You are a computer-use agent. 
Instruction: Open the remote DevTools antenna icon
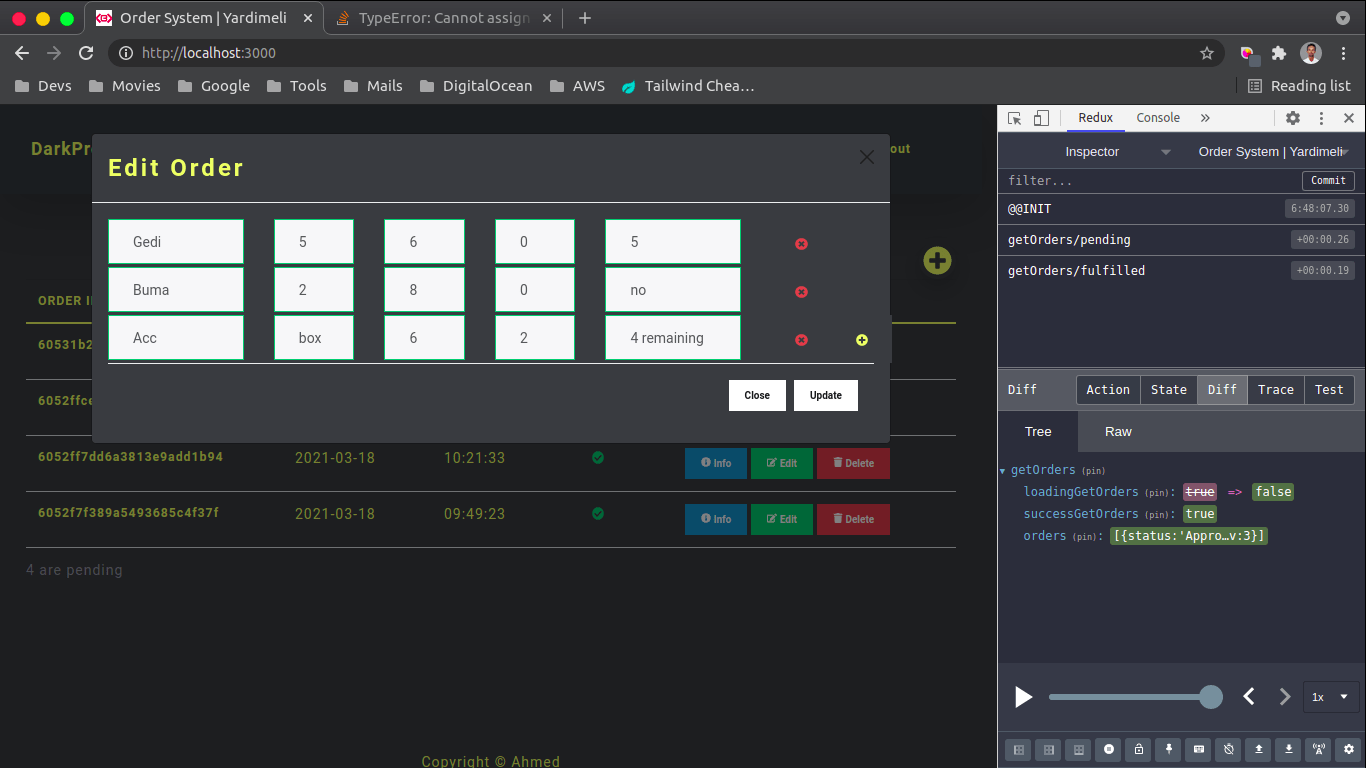1319,749
